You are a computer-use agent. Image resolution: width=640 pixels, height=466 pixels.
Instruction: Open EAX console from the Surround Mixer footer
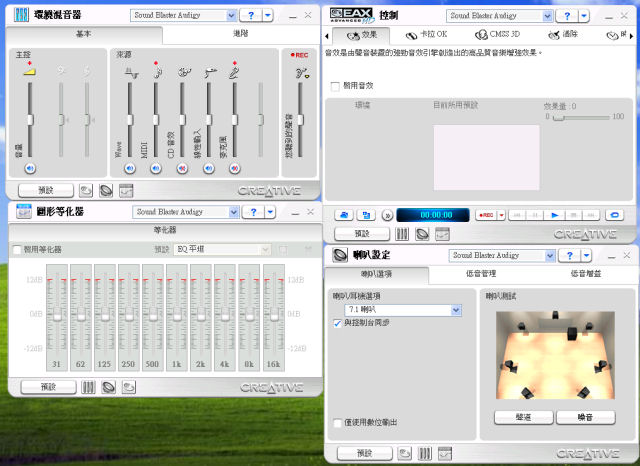(86, 191)
